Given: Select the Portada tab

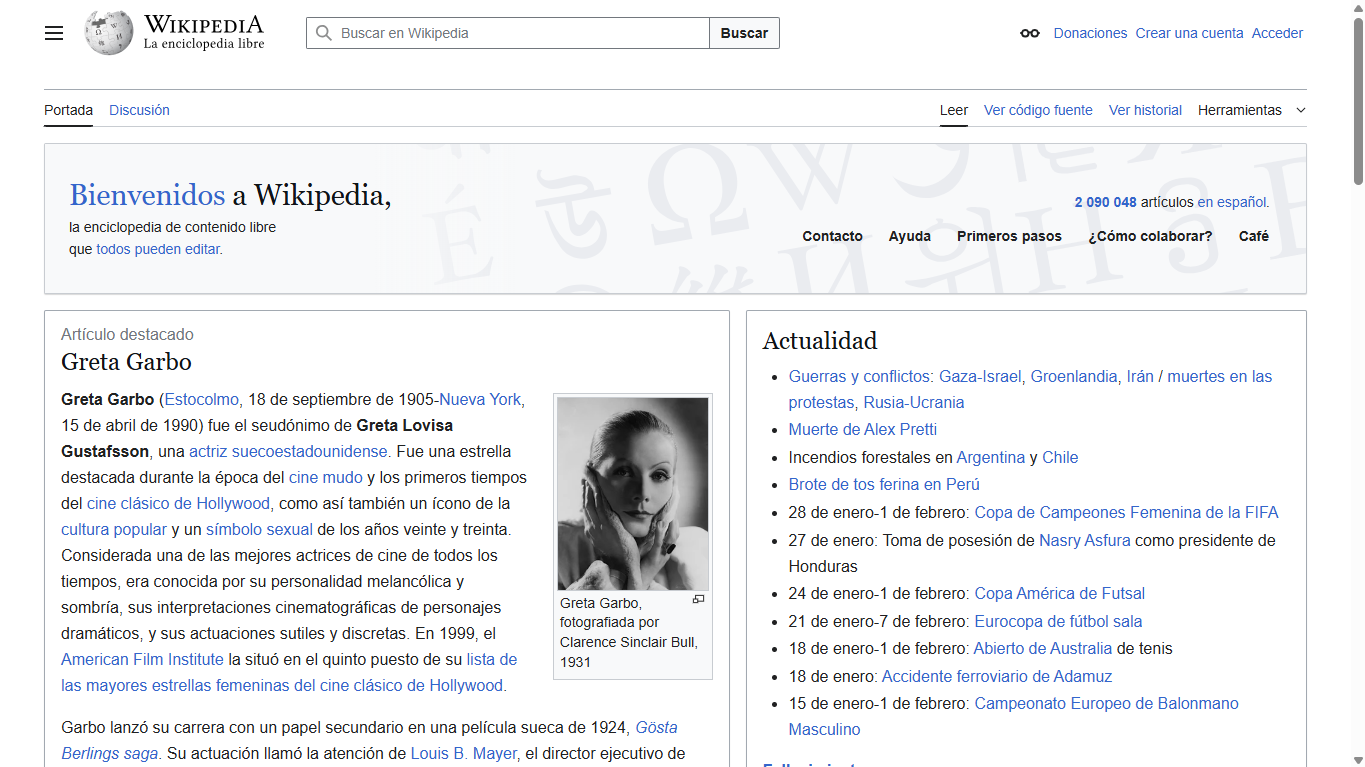Looking at the screenshot, I should 68,110.
